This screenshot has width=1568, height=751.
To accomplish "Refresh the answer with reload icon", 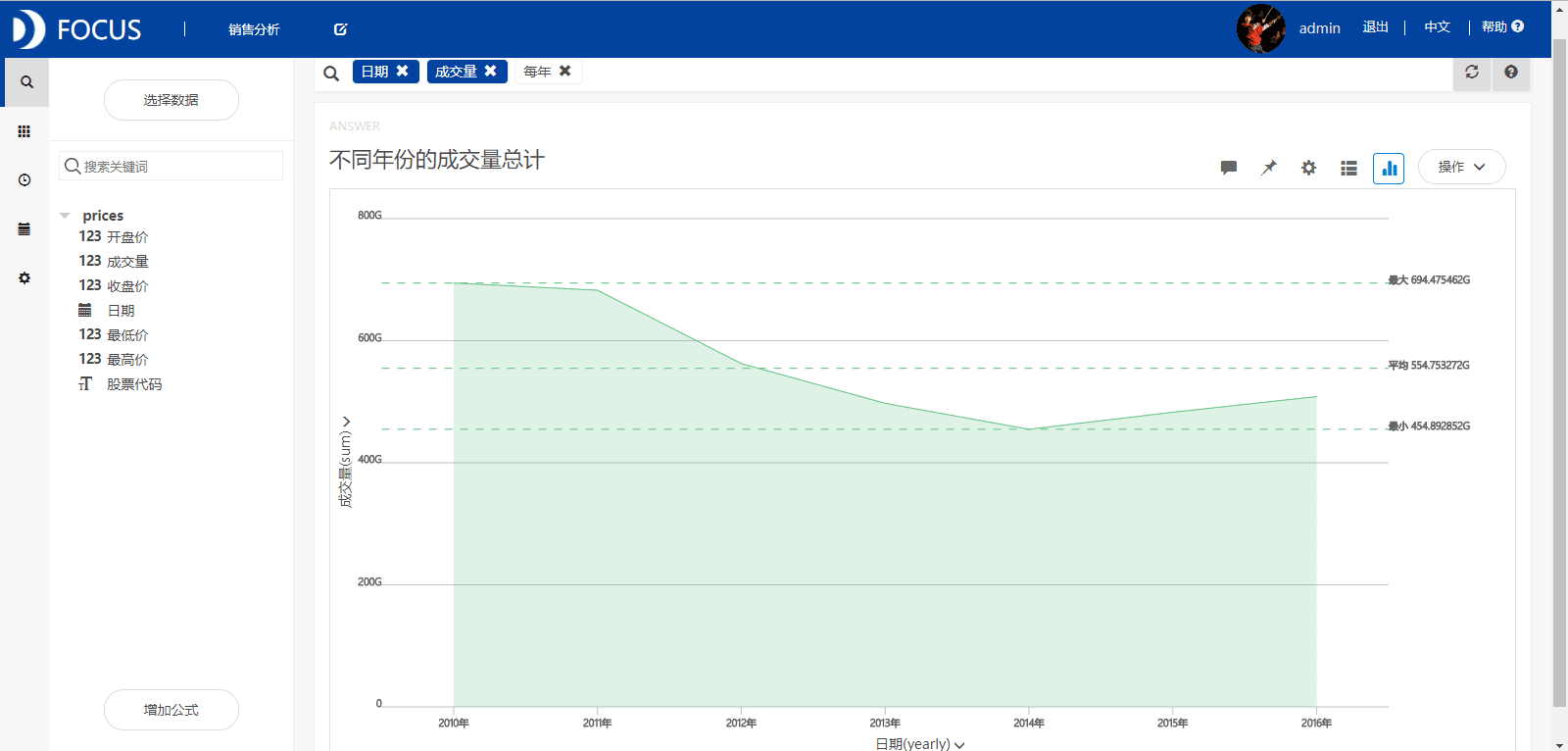I will pyautogui.click(x=1472, y=72).
